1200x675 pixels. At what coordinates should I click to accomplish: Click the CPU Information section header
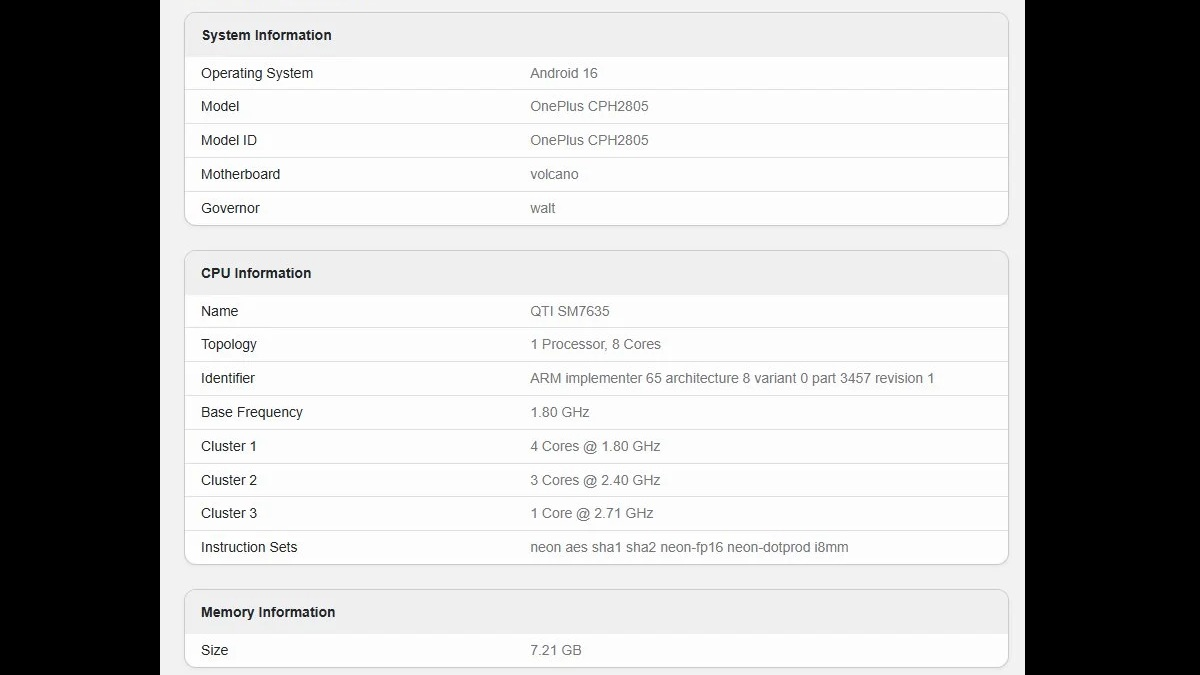(256, 273)
